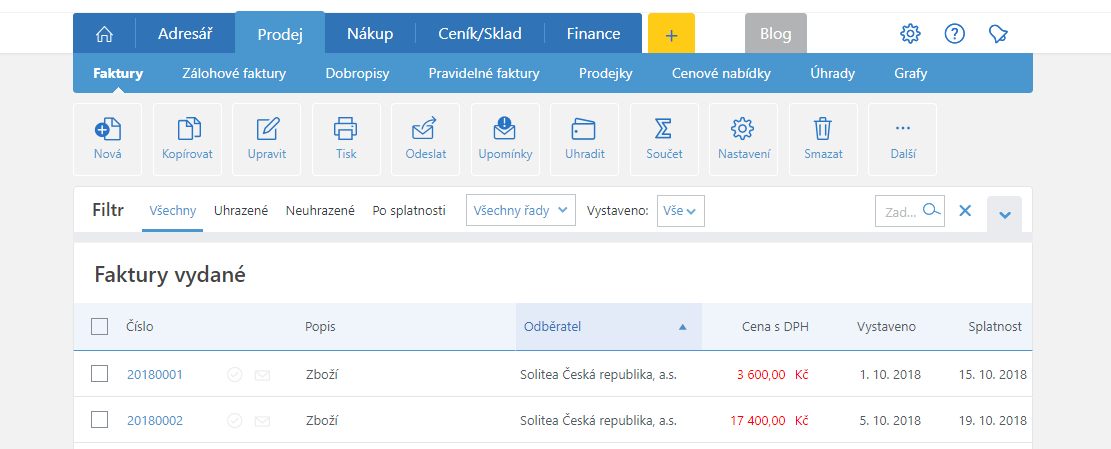Filter by Neuhrazené invoices
This screenshot has height=449, width=1111.
(320, 210)
